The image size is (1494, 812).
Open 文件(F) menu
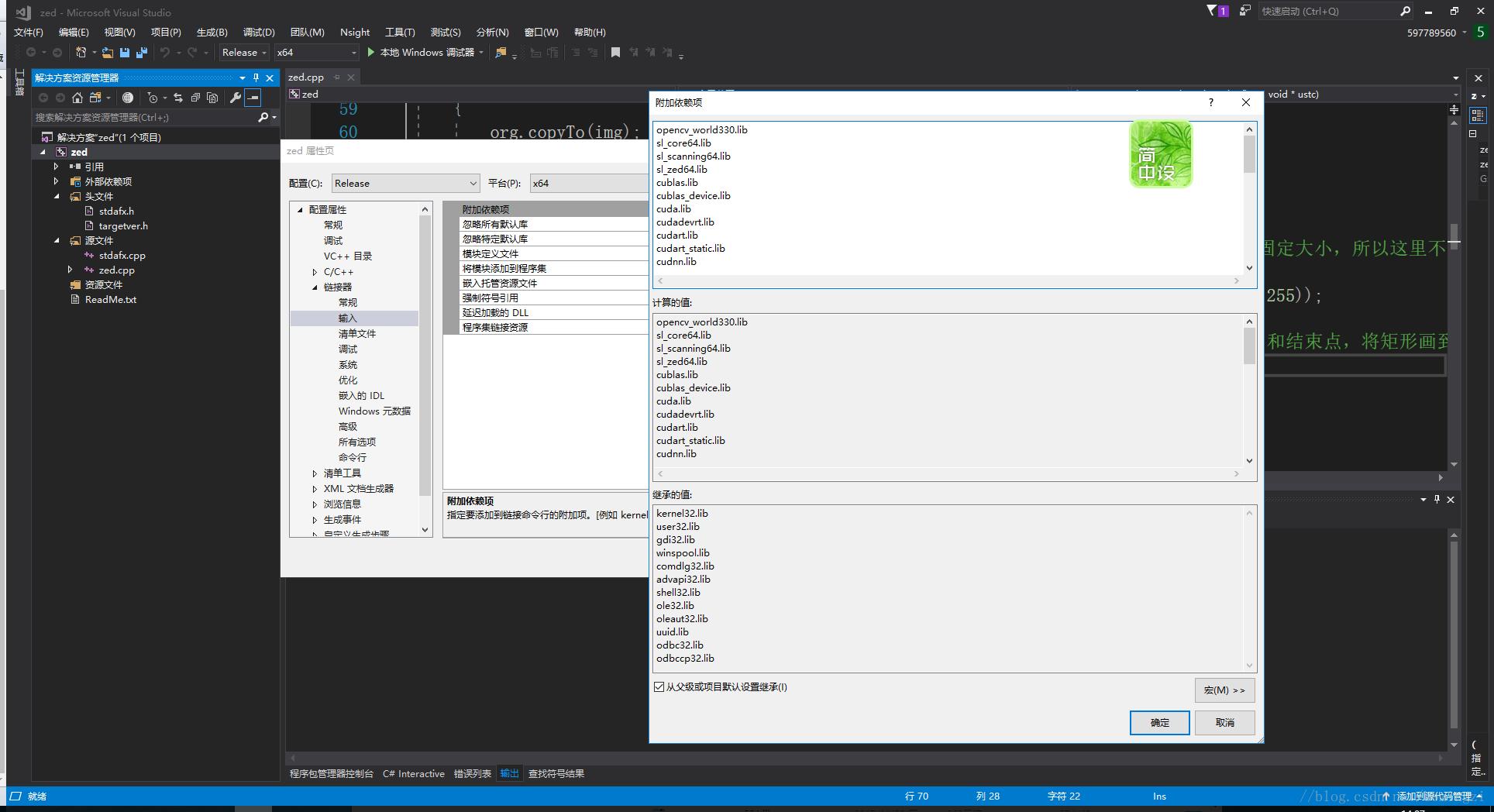pyautogui.click(x=29, y=33)
